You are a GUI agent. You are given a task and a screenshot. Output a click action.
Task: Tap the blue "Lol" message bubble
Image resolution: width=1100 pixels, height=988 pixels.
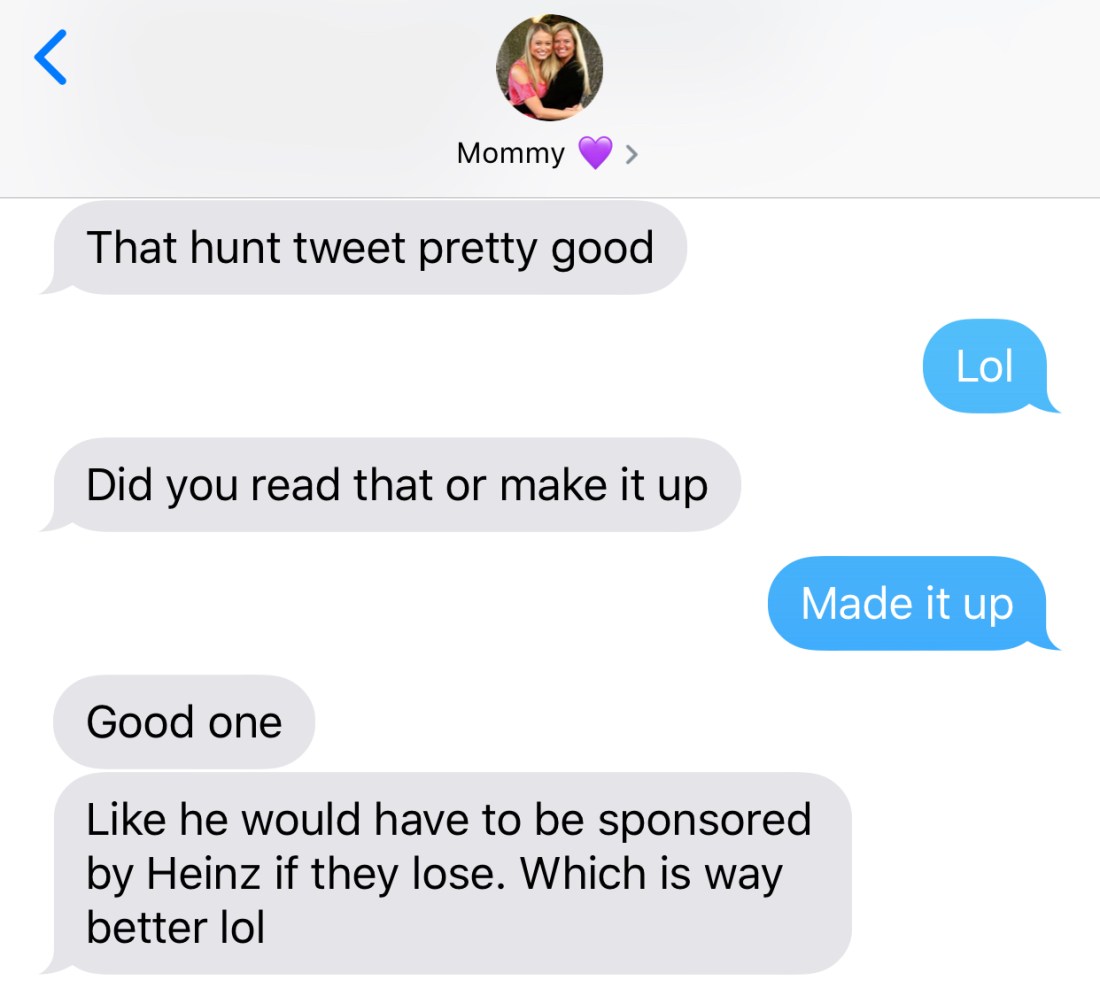[x=985, y=367]
